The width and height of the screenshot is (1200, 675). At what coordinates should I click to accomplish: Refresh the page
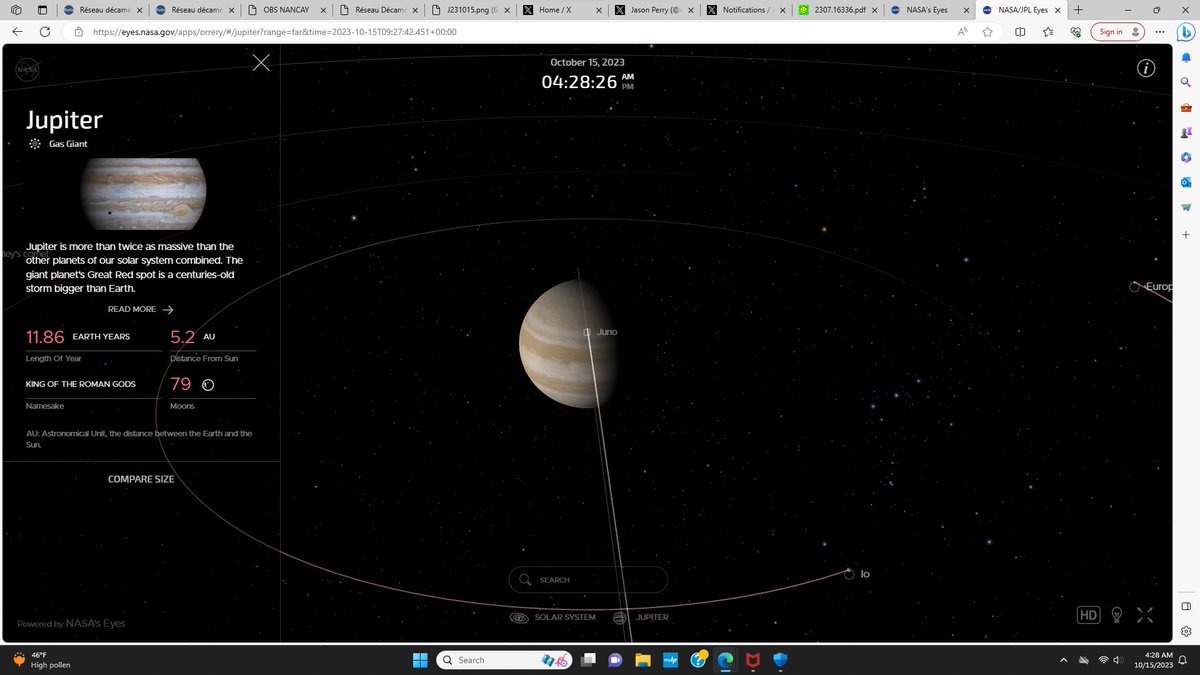(46, 32)
